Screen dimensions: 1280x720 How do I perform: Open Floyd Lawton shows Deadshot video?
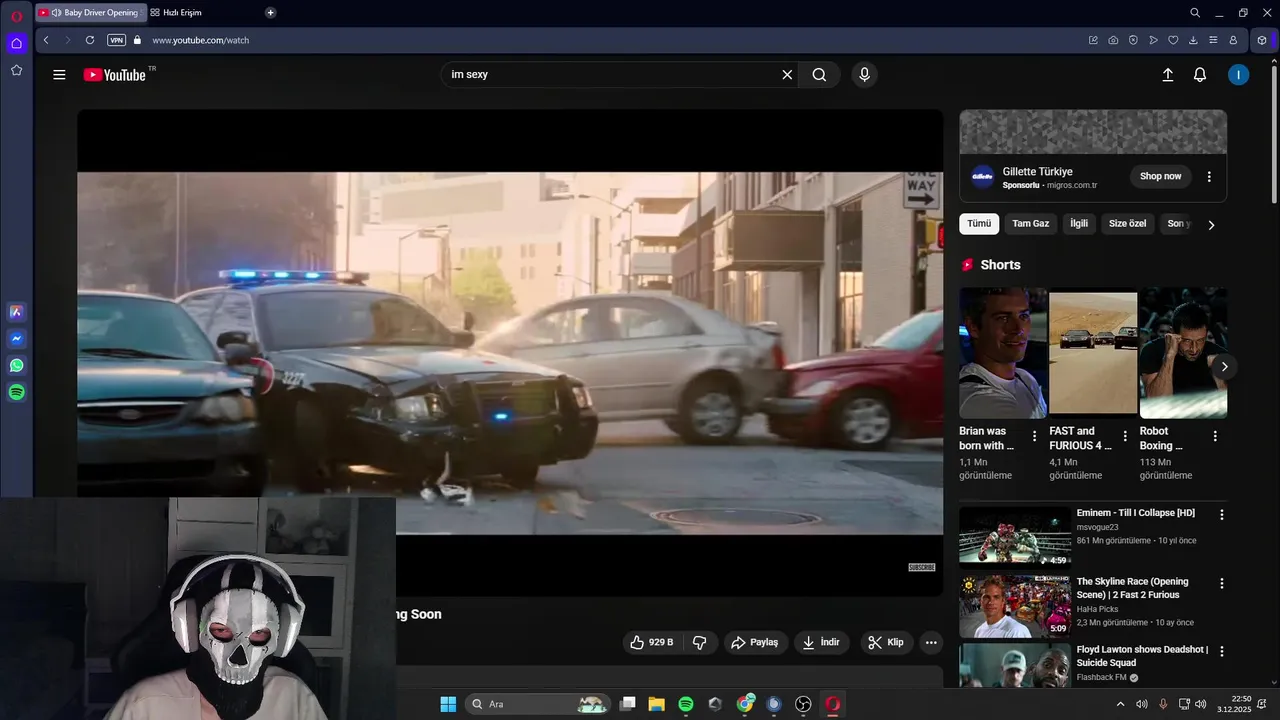point(1142,656)
